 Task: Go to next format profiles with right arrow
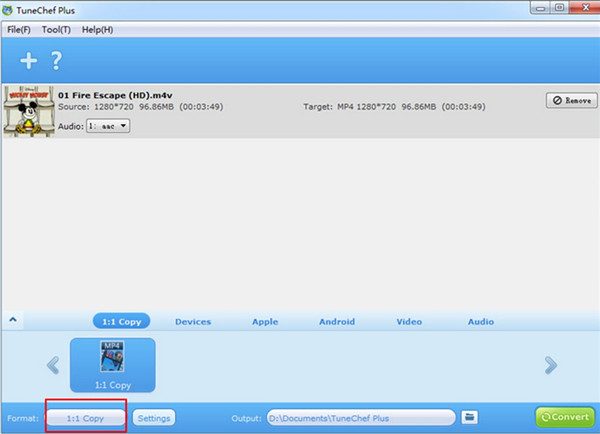click(x=551, y=365)
